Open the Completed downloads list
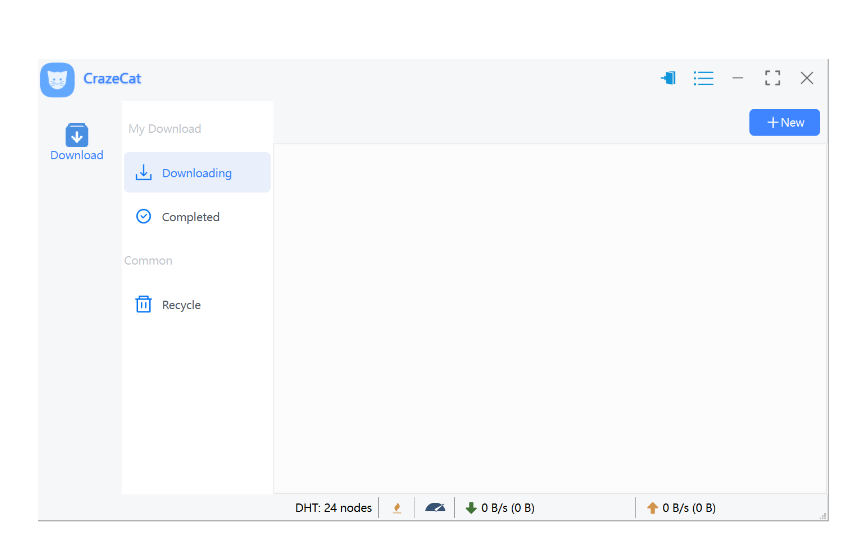This screenshot has height=535, width=865. (197, 217)
